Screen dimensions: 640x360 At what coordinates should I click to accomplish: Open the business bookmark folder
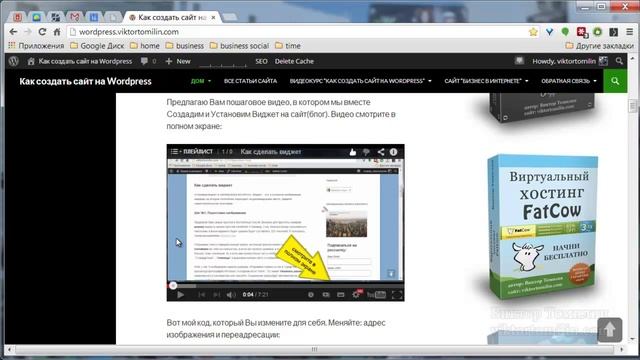point(185,46)
